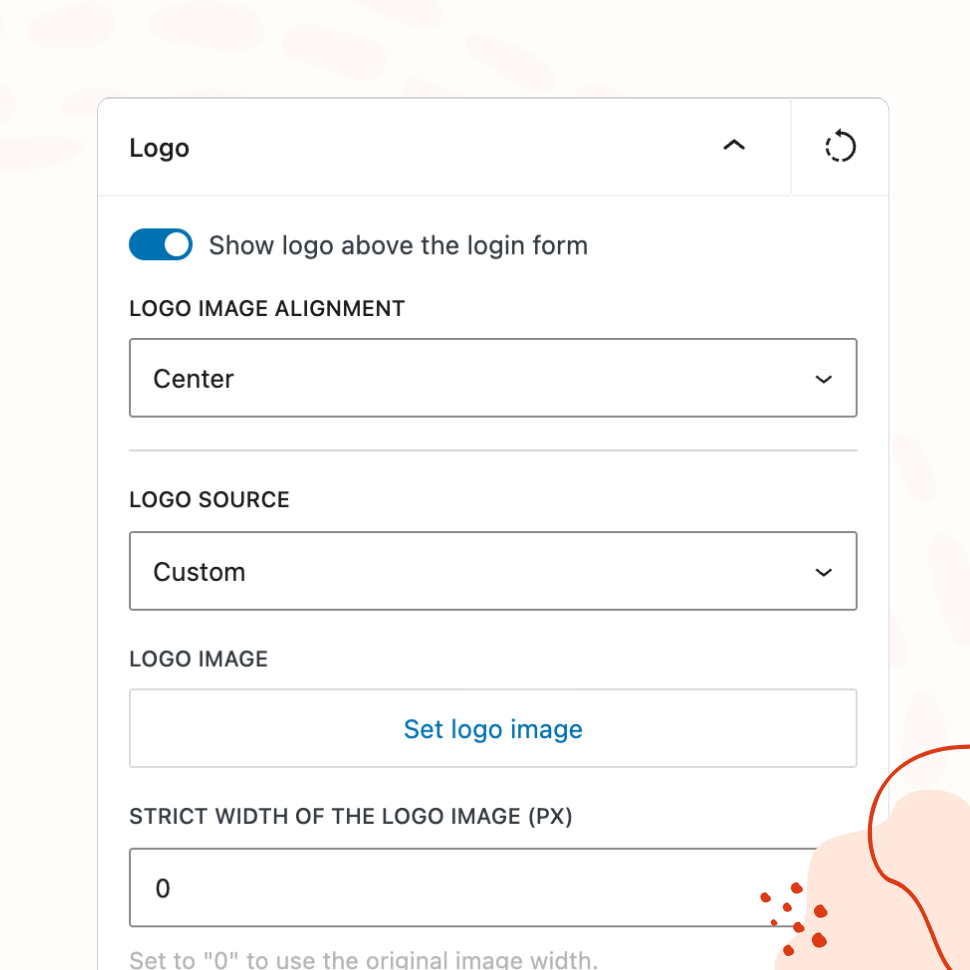Open the Logo Source dropdown showing Custom

point(492,571)
